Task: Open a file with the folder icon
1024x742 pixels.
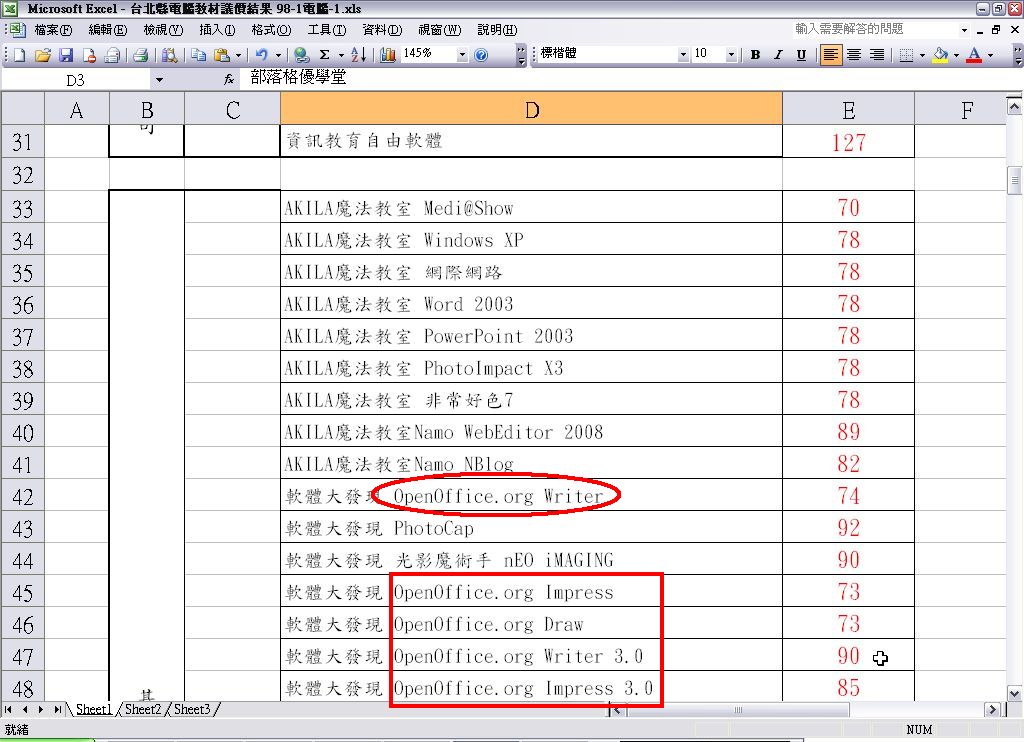Action: click(42, 56)
